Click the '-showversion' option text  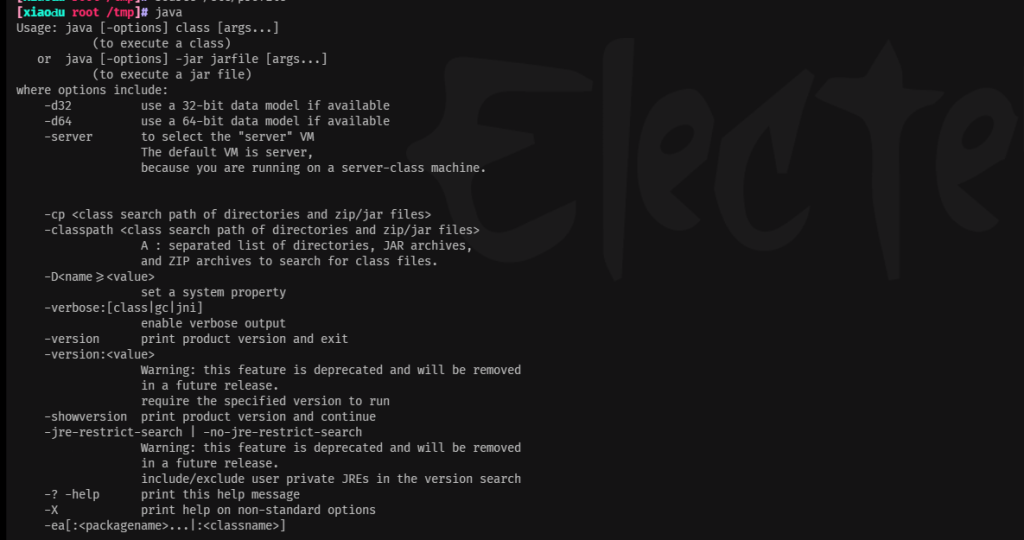(86, 417)
